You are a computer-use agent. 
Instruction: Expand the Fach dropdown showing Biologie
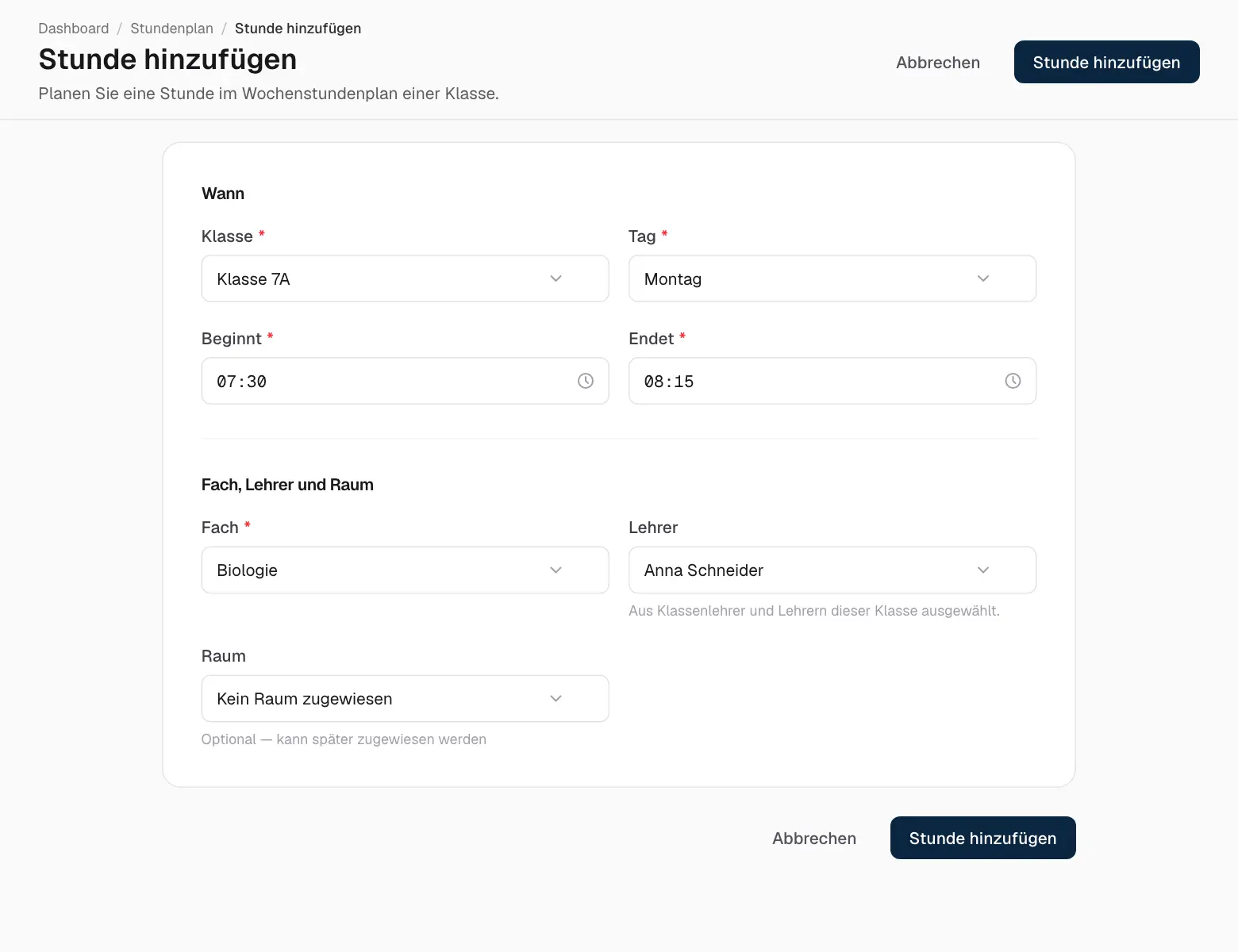[x=405, y=570]
